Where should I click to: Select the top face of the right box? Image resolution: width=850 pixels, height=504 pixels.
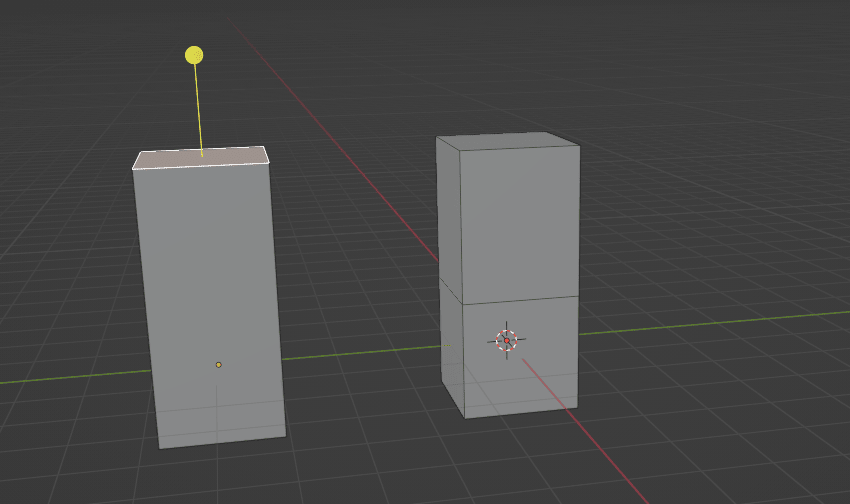[510, 142]
